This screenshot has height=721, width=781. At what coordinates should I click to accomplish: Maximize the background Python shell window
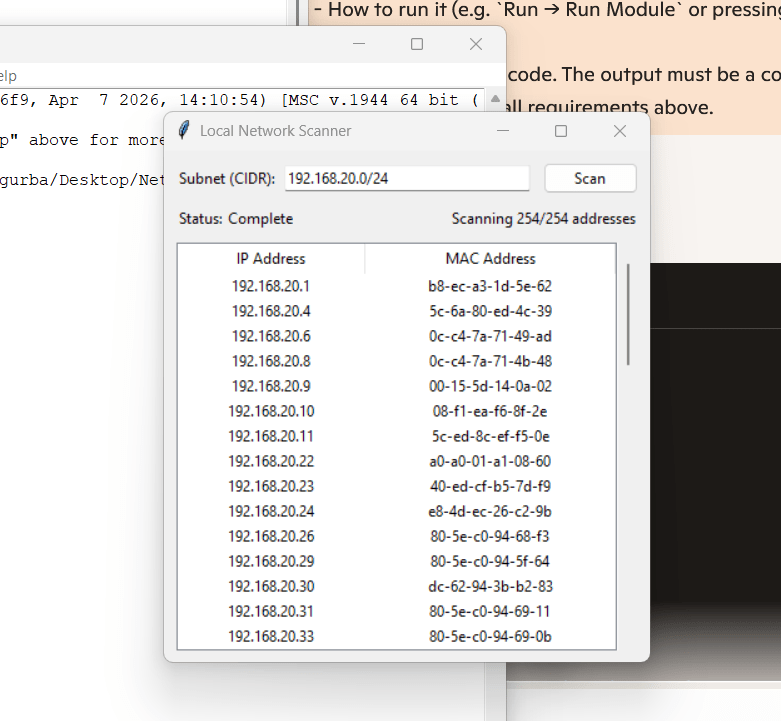[x=417, y=44]
